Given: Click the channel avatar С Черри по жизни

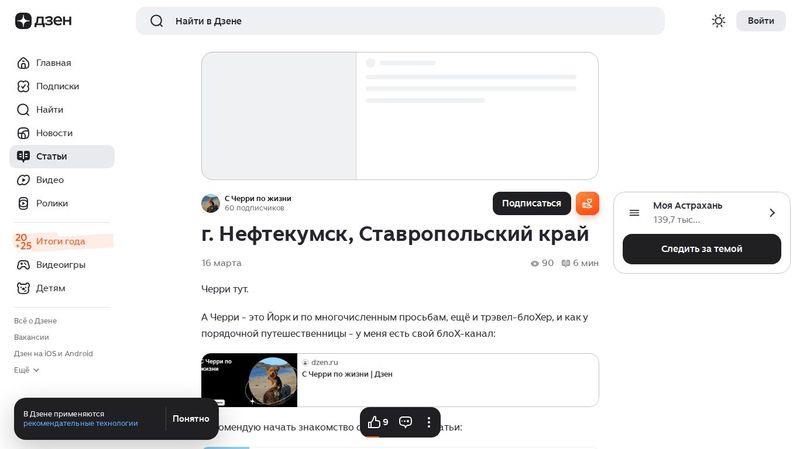Looking at the screenshot, I should (x=210, y=204).
